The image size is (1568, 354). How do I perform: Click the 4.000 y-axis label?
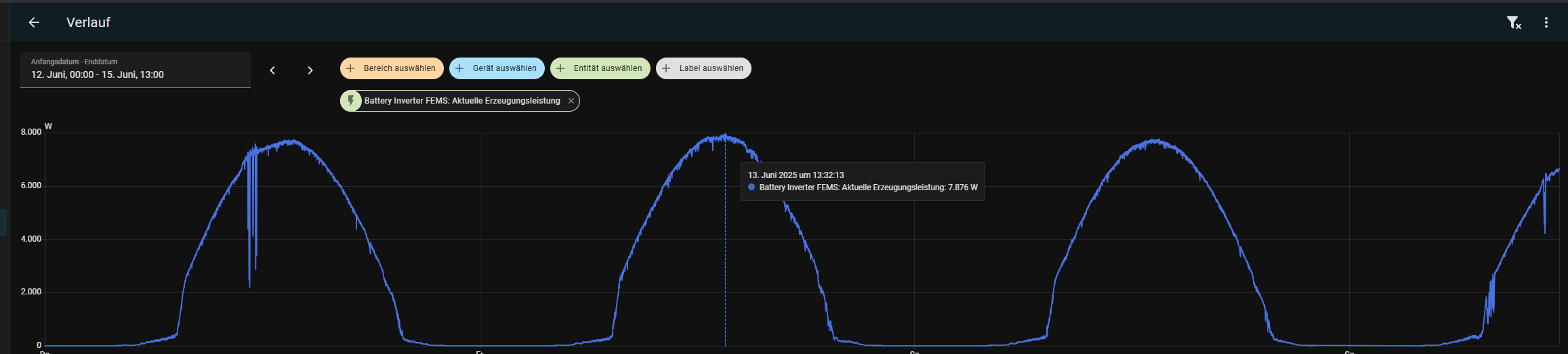(31, 239)
